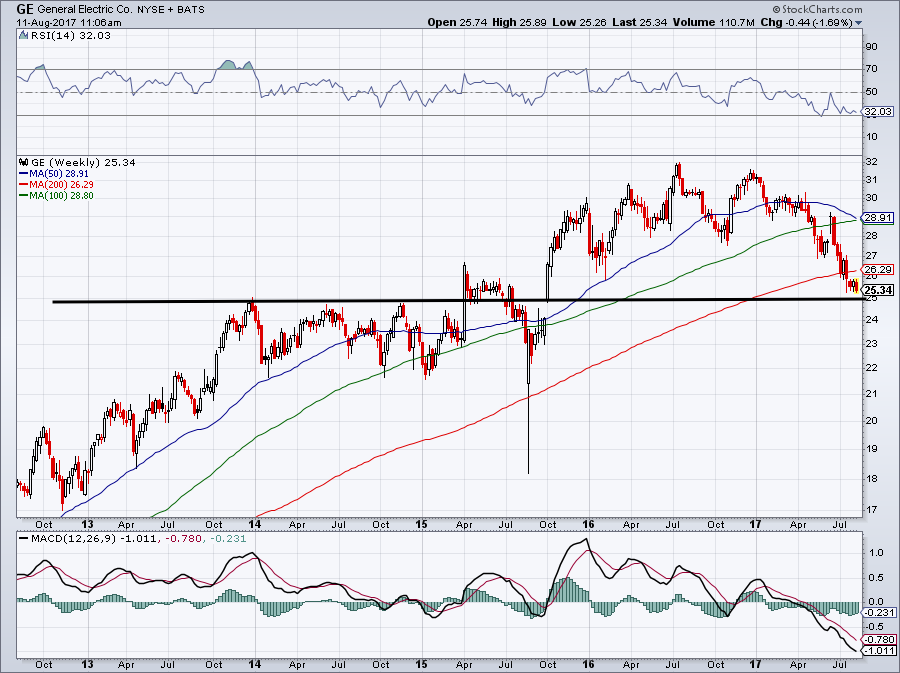Click the RSI indicator icon beside RSI(14)
Screen dimensions: 900x673
click(23, 35)
